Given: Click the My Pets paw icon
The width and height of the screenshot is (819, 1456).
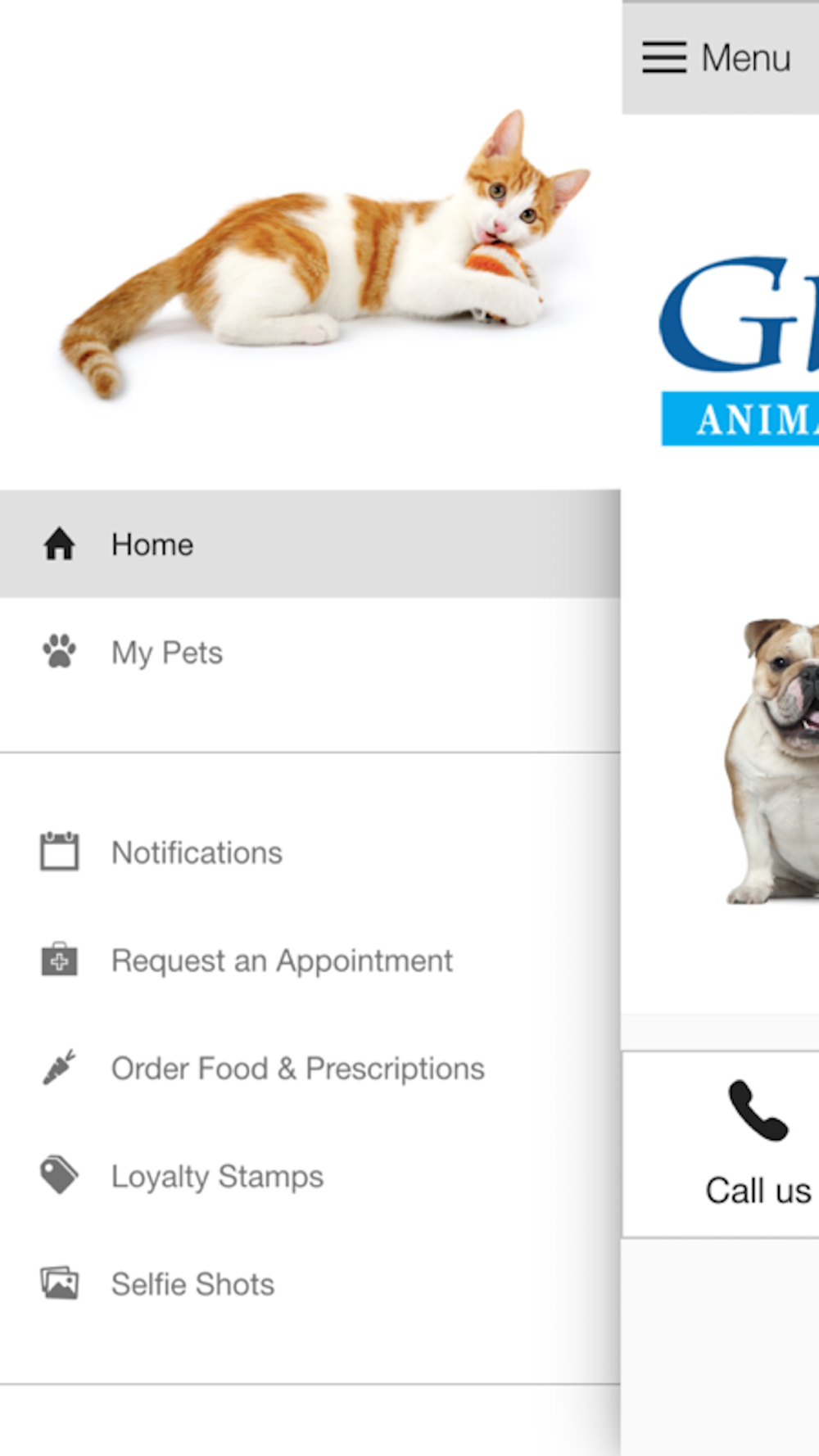Looking at the screenshot, I should tap(59, 652).
